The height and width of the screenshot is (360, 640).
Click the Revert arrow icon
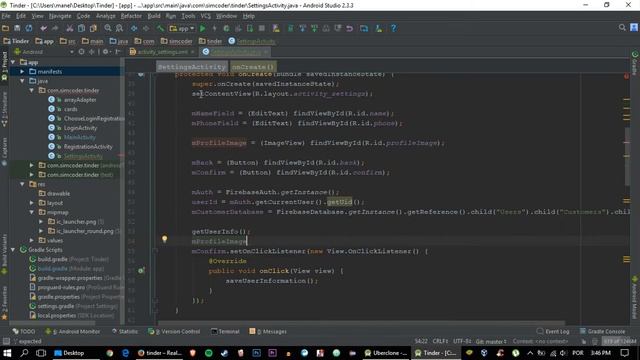(349, 29)
